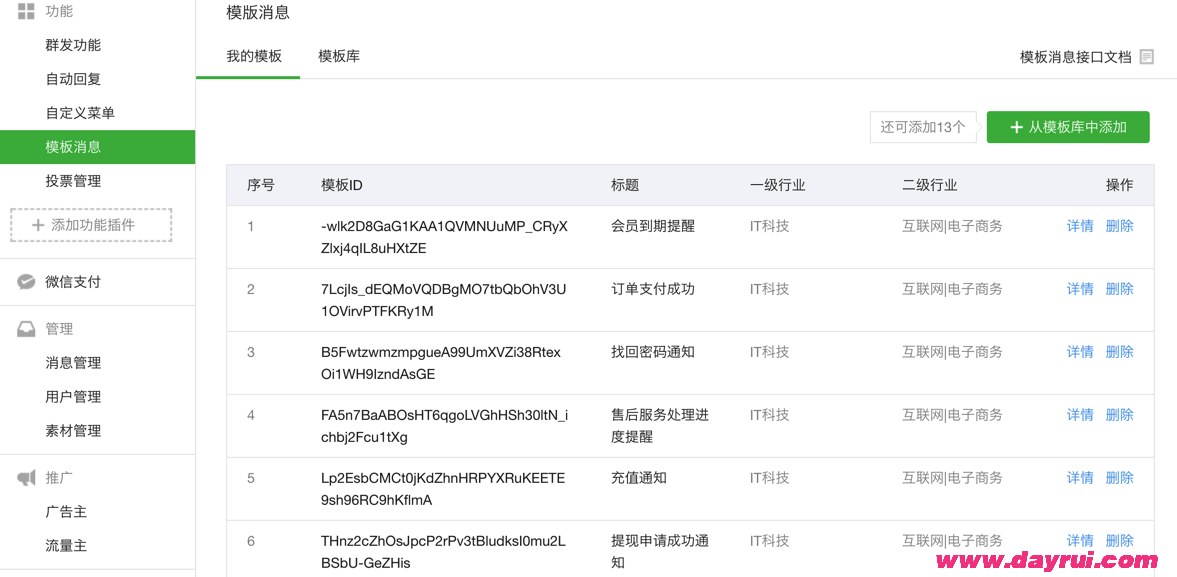Click 从模板库中添加 green button
Viewport: 1177px width, 577px height.
pyautogui.click(x=1068, y=127)
